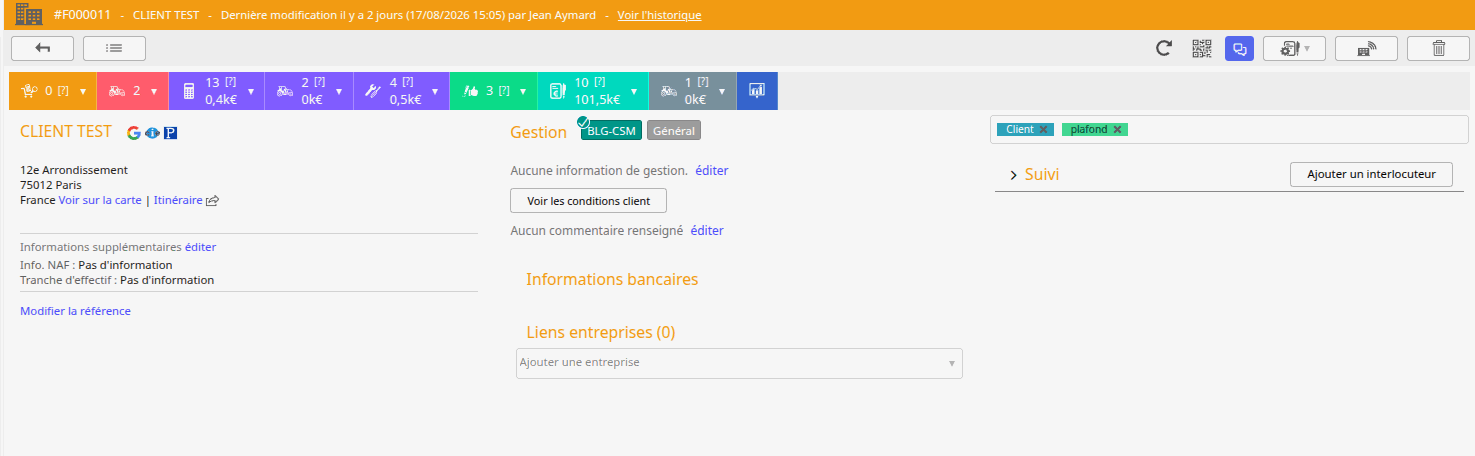Click the Liens entreprises (0) heading

coord(600,332)
